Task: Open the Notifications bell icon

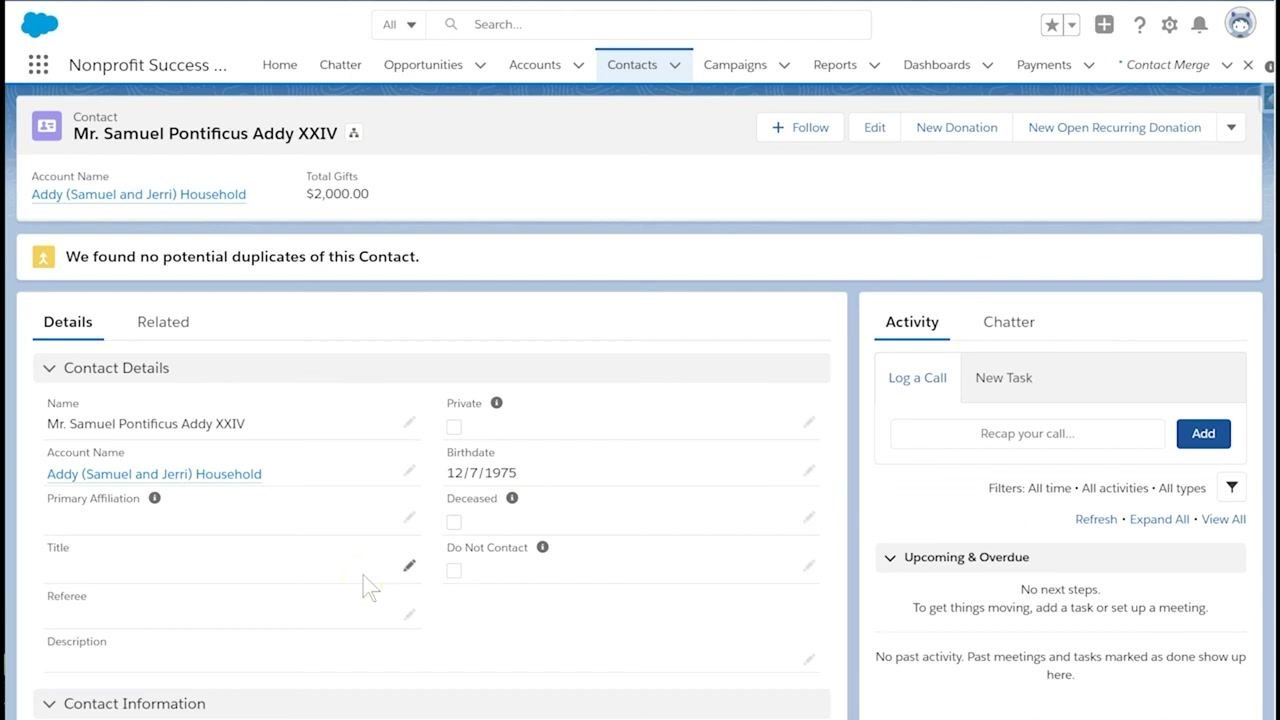Action: click(x=1200, y=25)
